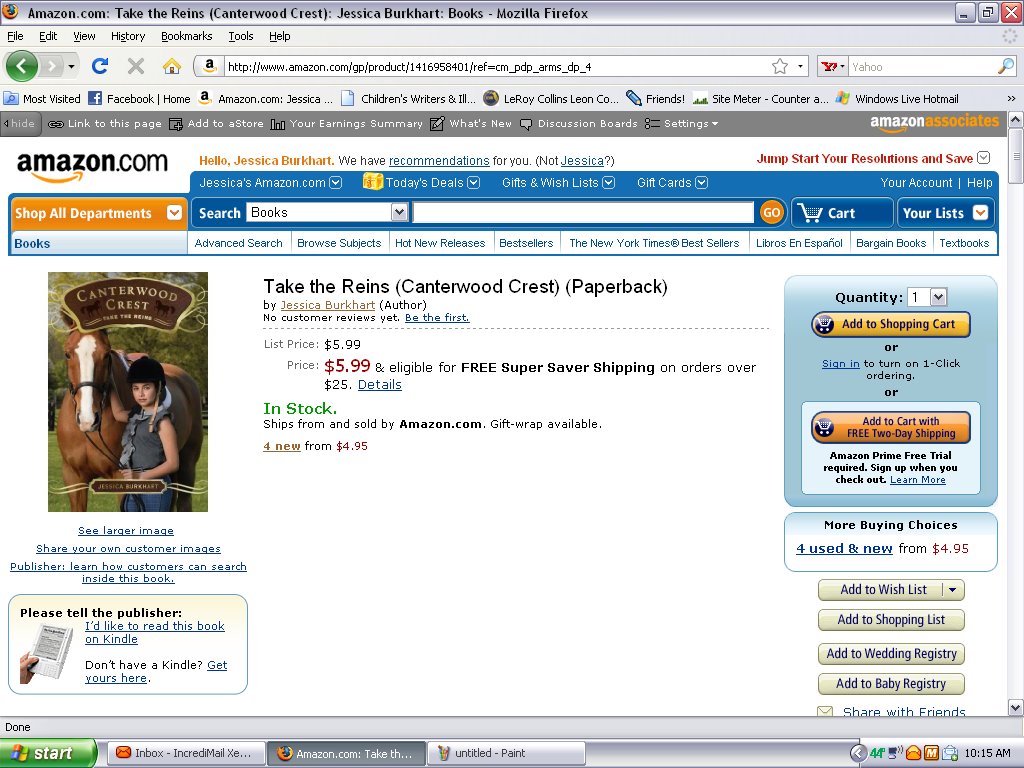The width and height of the screenshot is (1024, 768).
Task: Select the Bestsellers tab
Action: [526, 243]
